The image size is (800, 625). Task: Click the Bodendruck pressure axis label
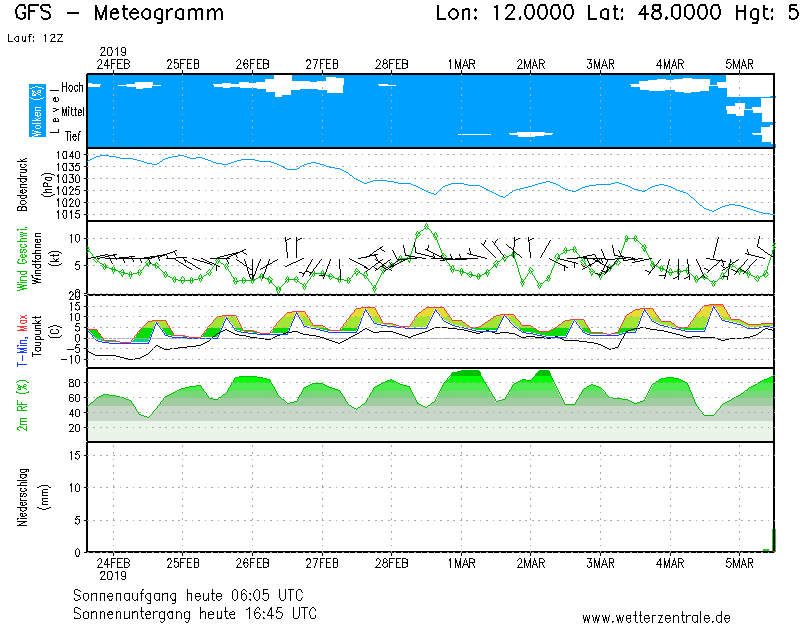(22, 184)
